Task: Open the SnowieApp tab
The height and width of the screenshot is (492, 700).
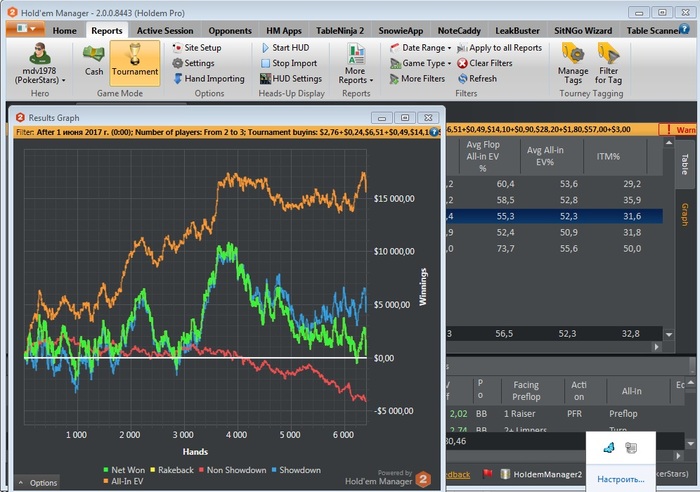Action: point(400,31)
